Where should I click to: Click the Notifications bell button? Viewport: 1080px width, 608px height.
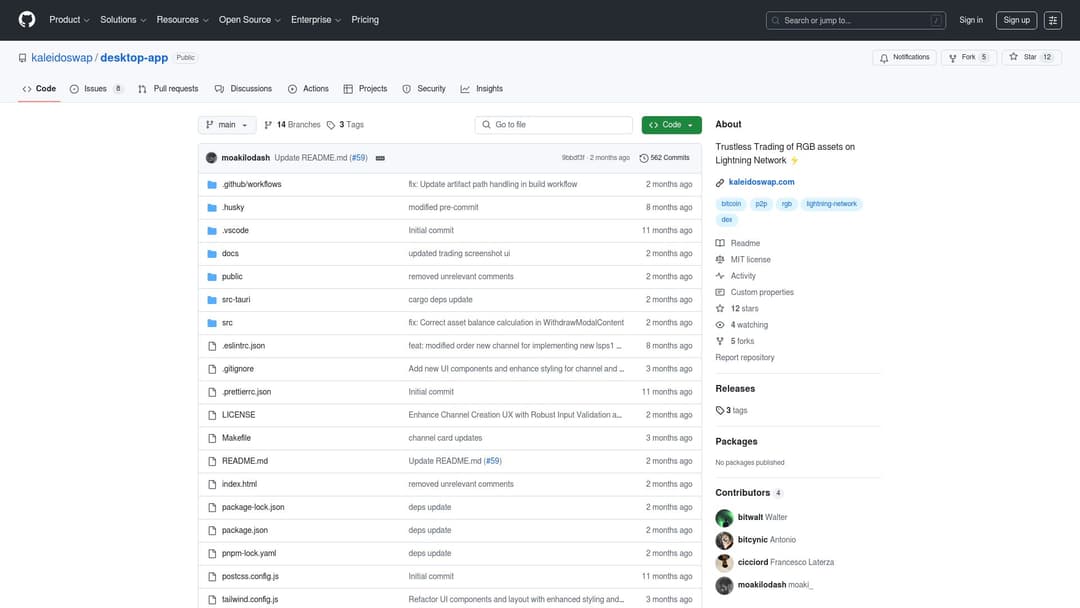(x=904, y=57)
